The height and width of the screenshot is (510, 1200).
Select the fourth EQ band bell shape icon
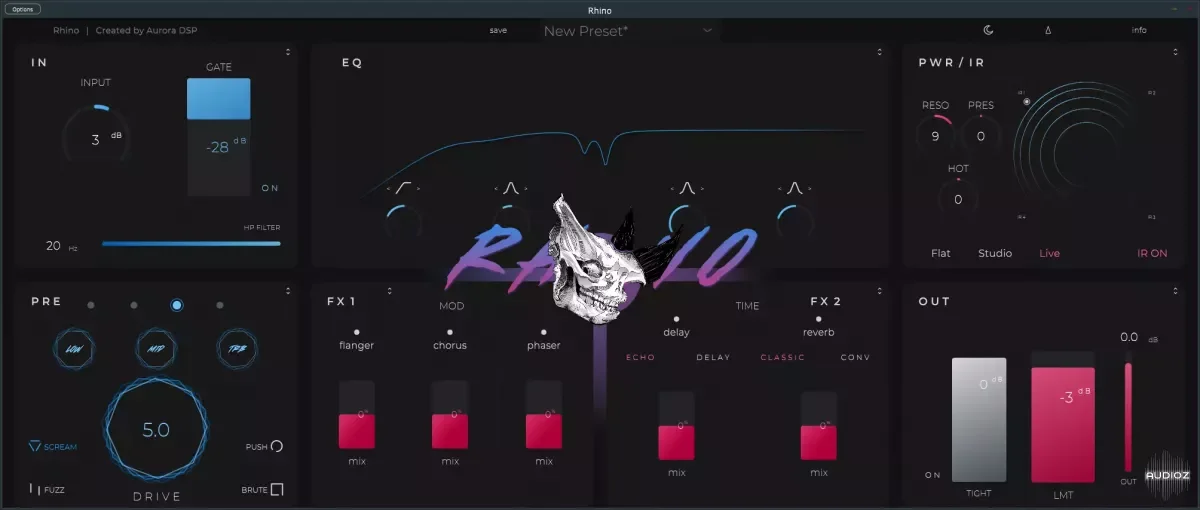click(x=795, y=187)
